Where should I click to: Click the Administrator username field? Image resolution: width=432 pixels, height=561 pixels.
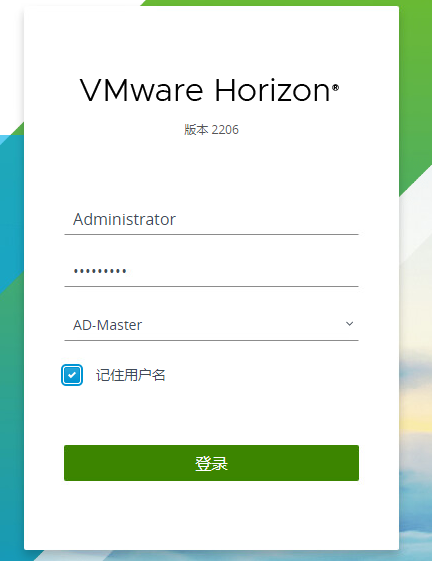click(x=211, y=220)
